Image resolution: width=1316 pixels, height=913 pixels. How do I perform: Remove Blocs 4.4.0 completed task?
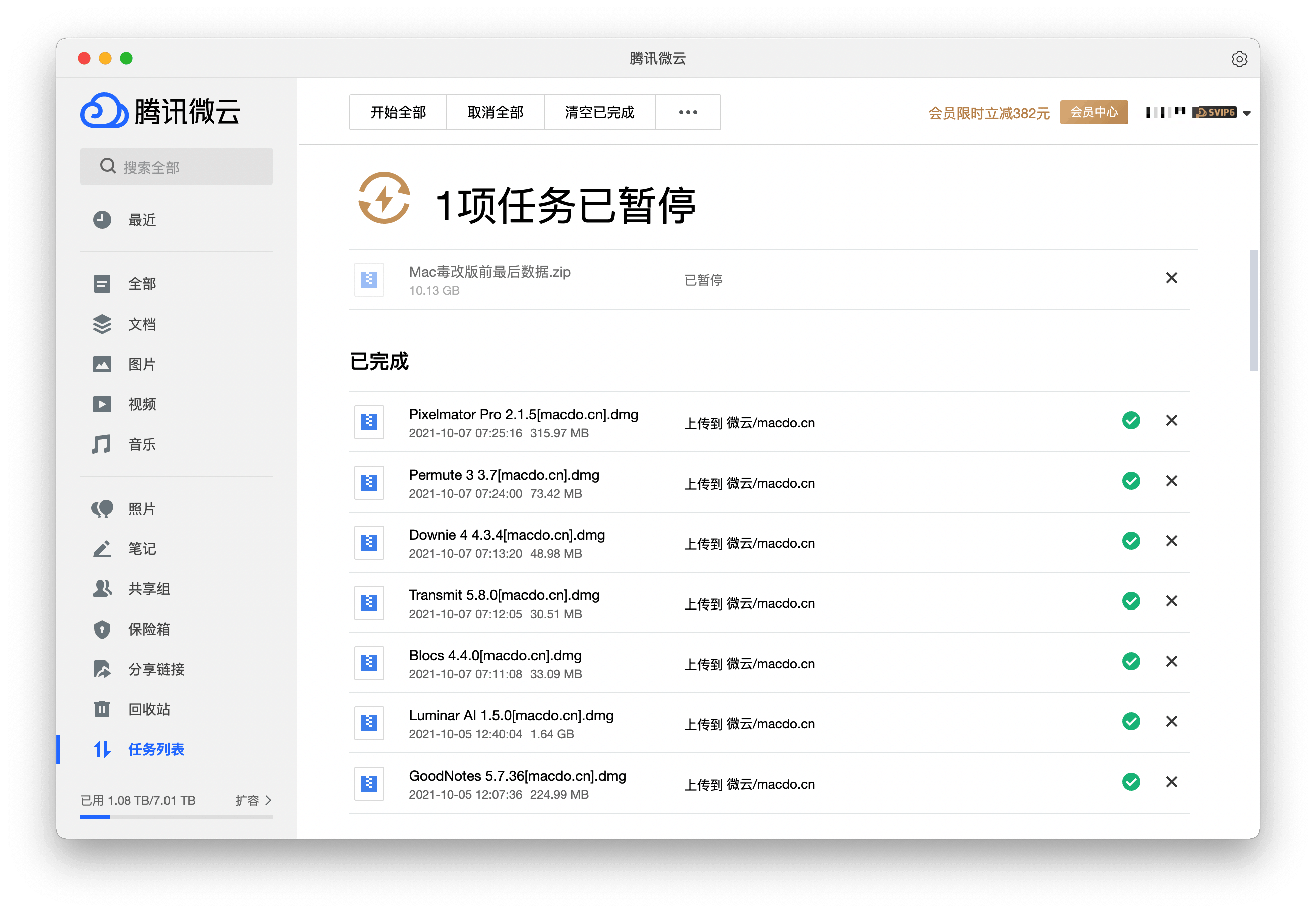pyautogui.click(x=1171, y=661)
